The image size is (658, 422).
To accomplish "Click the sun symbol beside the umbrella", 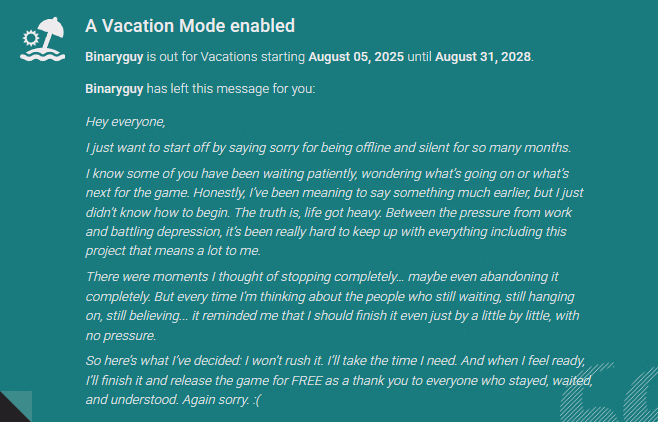I will tap(30, 38).
